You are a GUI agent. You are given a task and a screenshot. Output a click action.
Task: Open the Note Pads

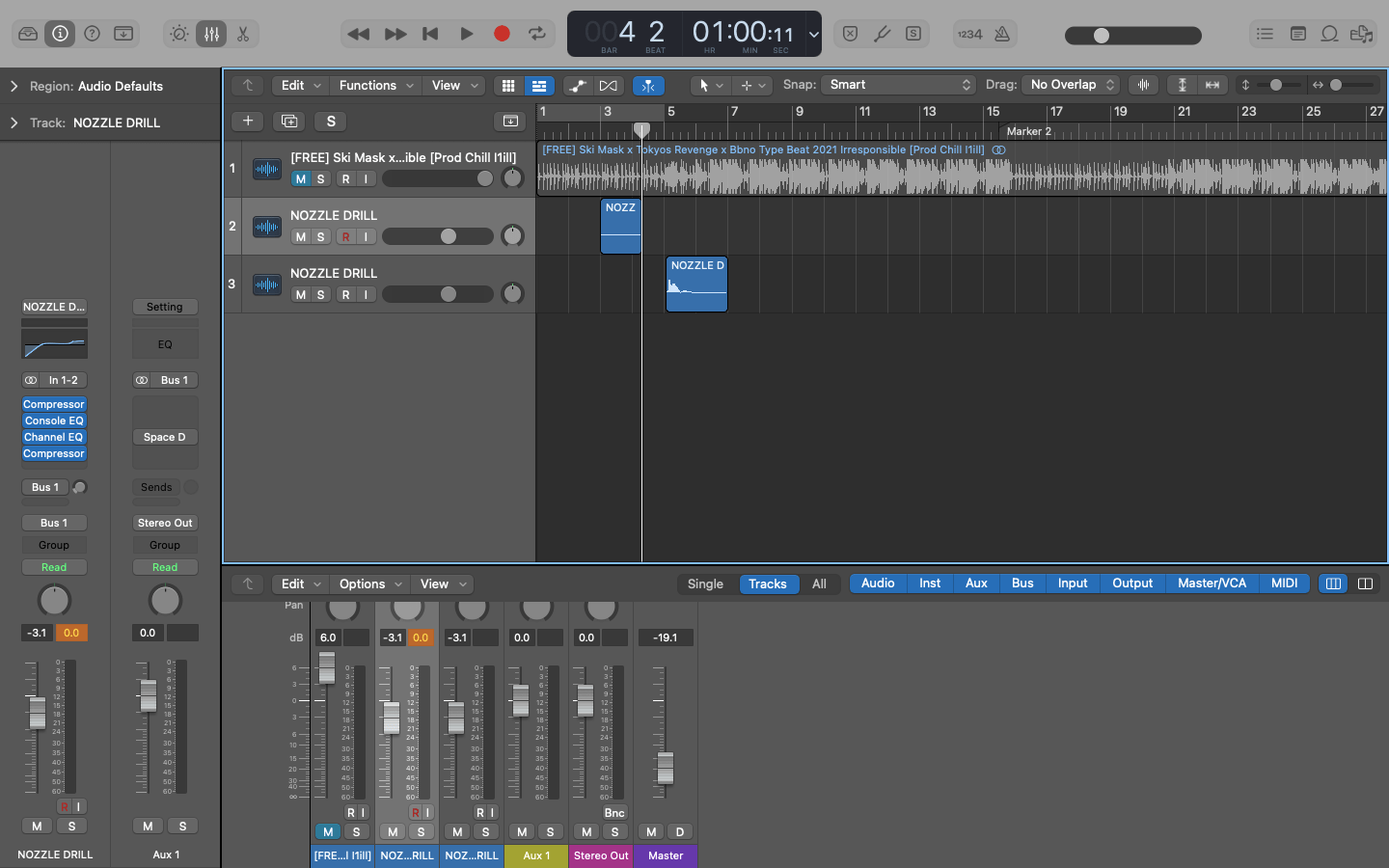click(x=1296, y=33)
